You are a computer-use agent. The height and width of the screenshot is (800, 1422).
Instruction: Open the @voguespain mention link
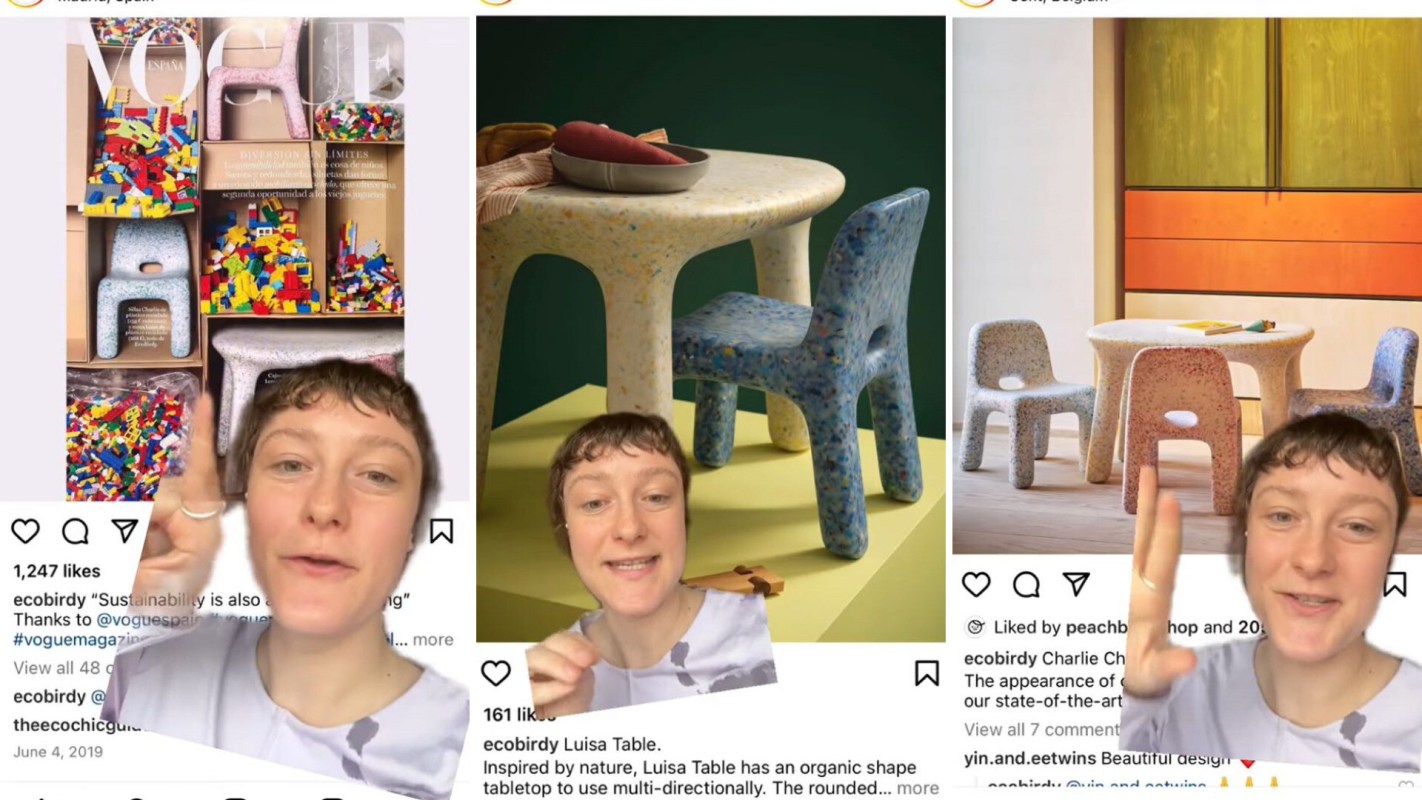[x=152, y=620]
